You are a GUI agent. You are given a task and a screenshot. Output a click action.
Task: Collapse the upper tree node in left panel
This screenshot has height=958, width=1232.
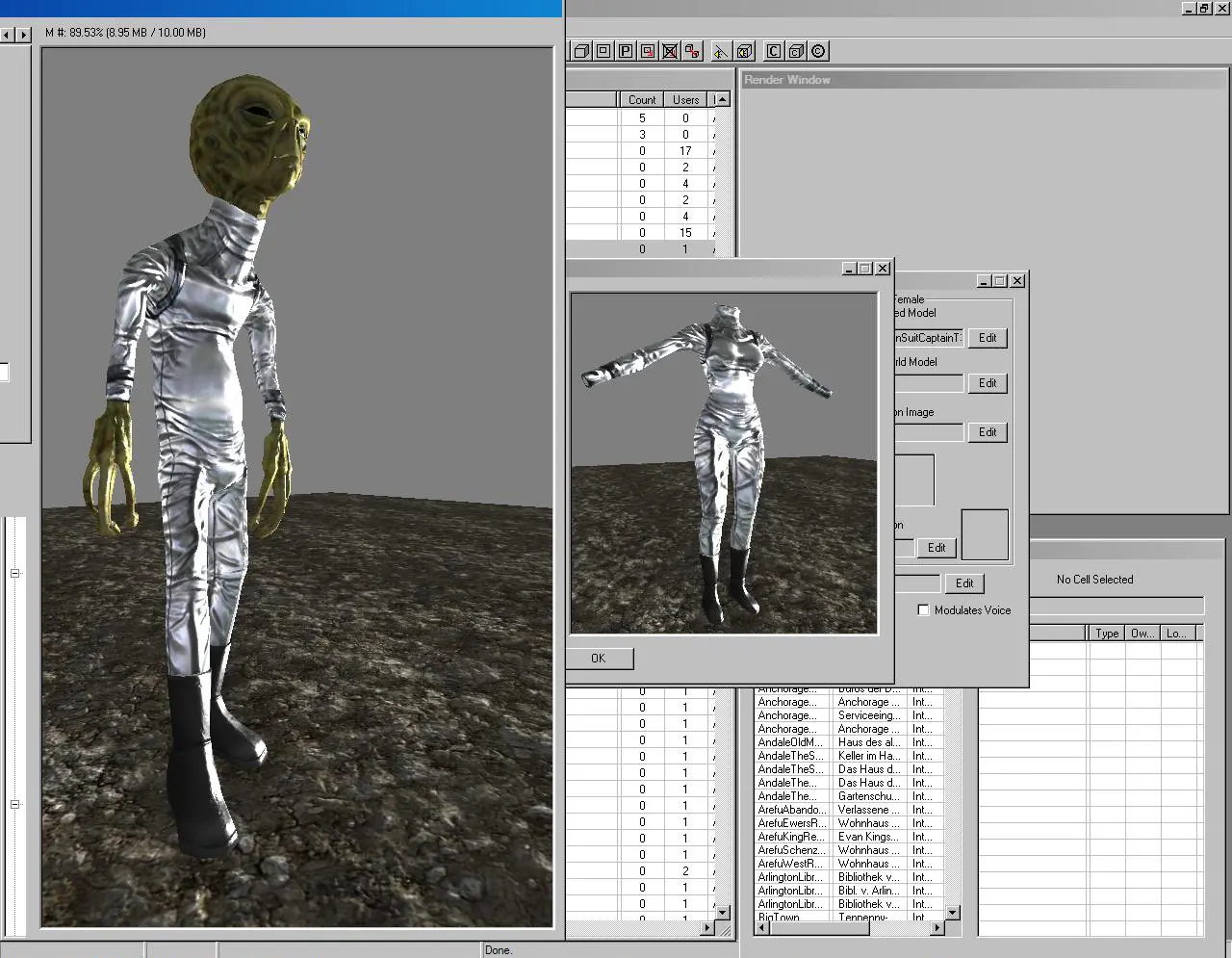[x=14, y=573]
